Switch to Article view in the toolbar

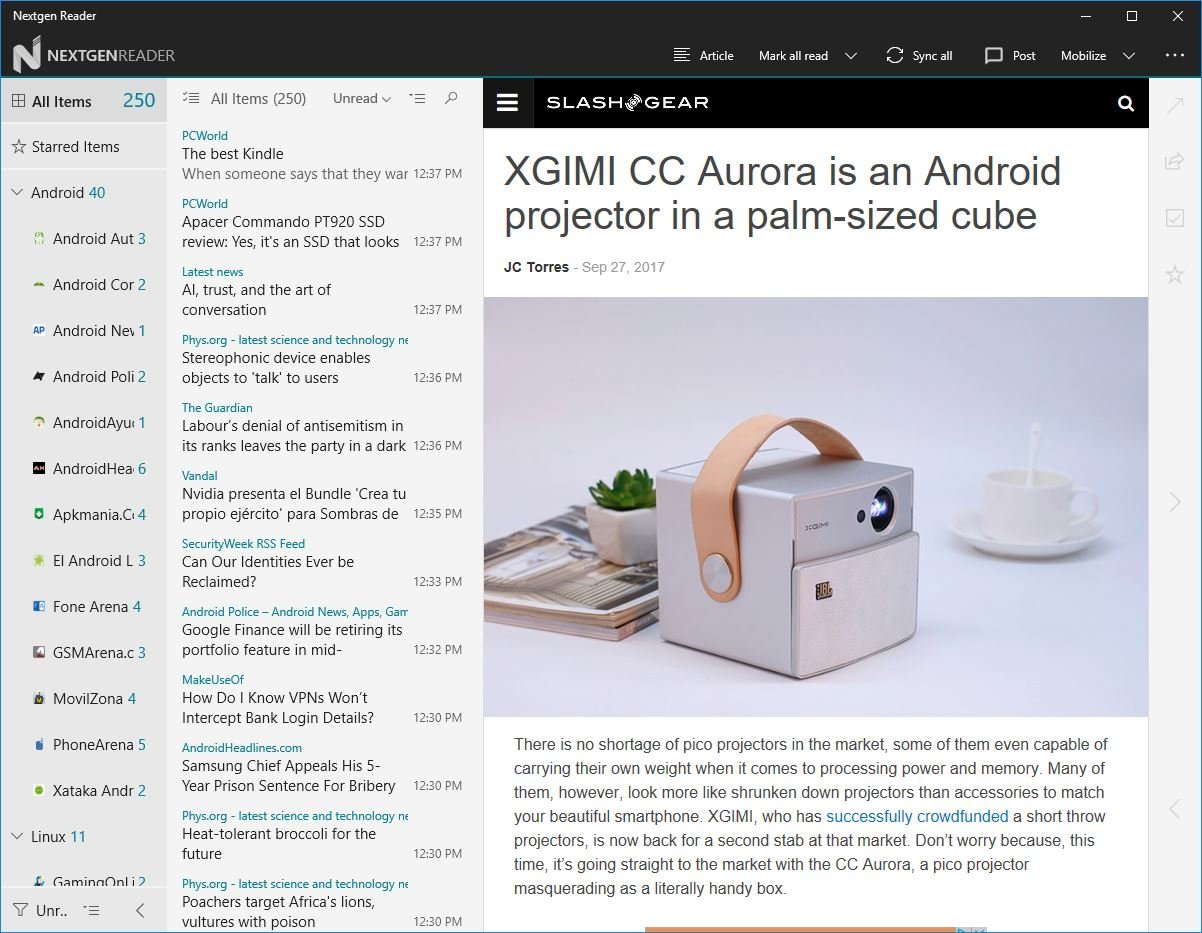point(704,56)
